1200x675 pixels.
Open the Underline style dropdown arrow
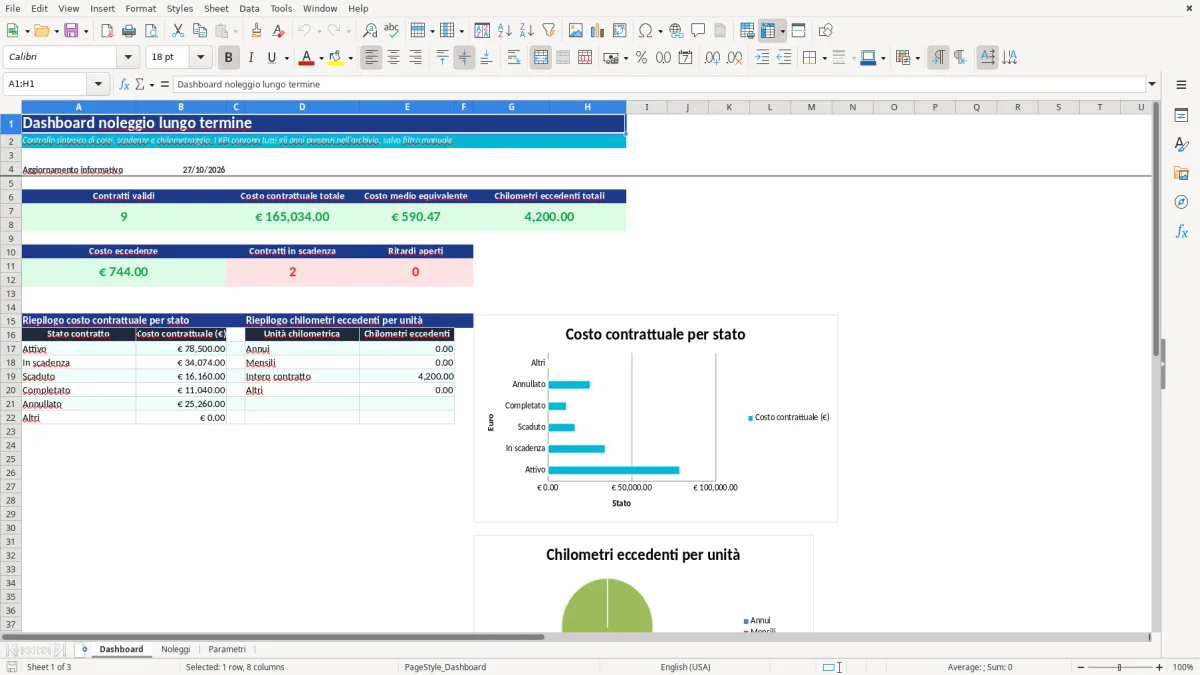pyautogui.click(x=286, y=58)
